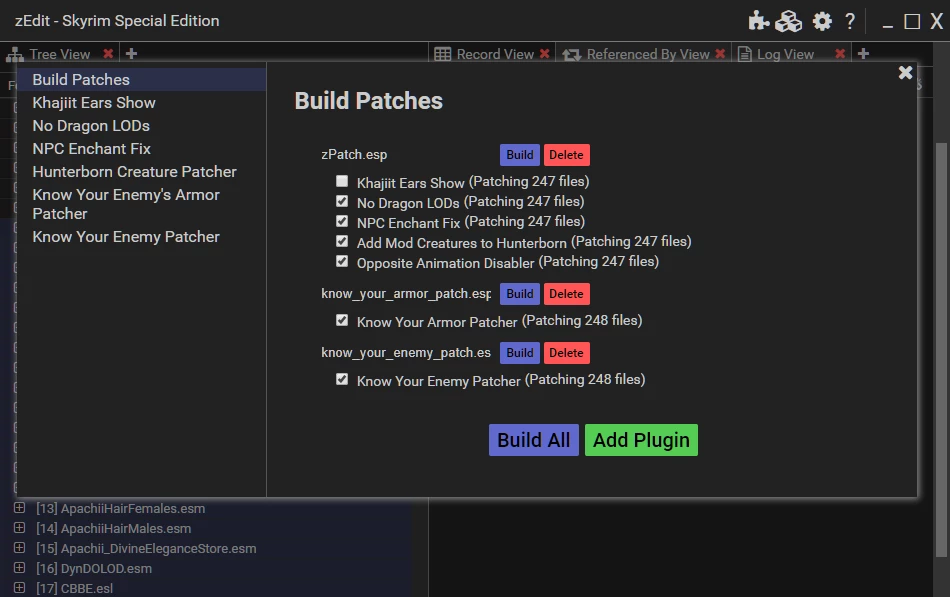Switch to the Record View tab
This screenshot has height=597, width=950.
coord(495,54)
